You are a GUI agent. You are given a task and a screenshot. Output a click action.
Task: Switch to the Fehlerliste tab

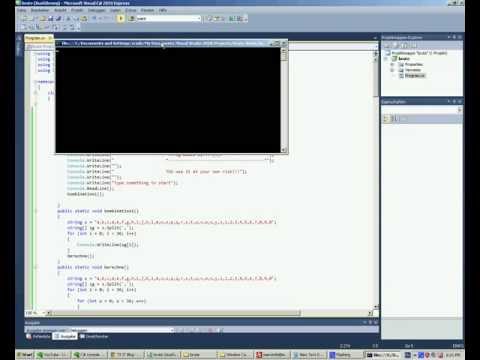click(x=38, y=337)
